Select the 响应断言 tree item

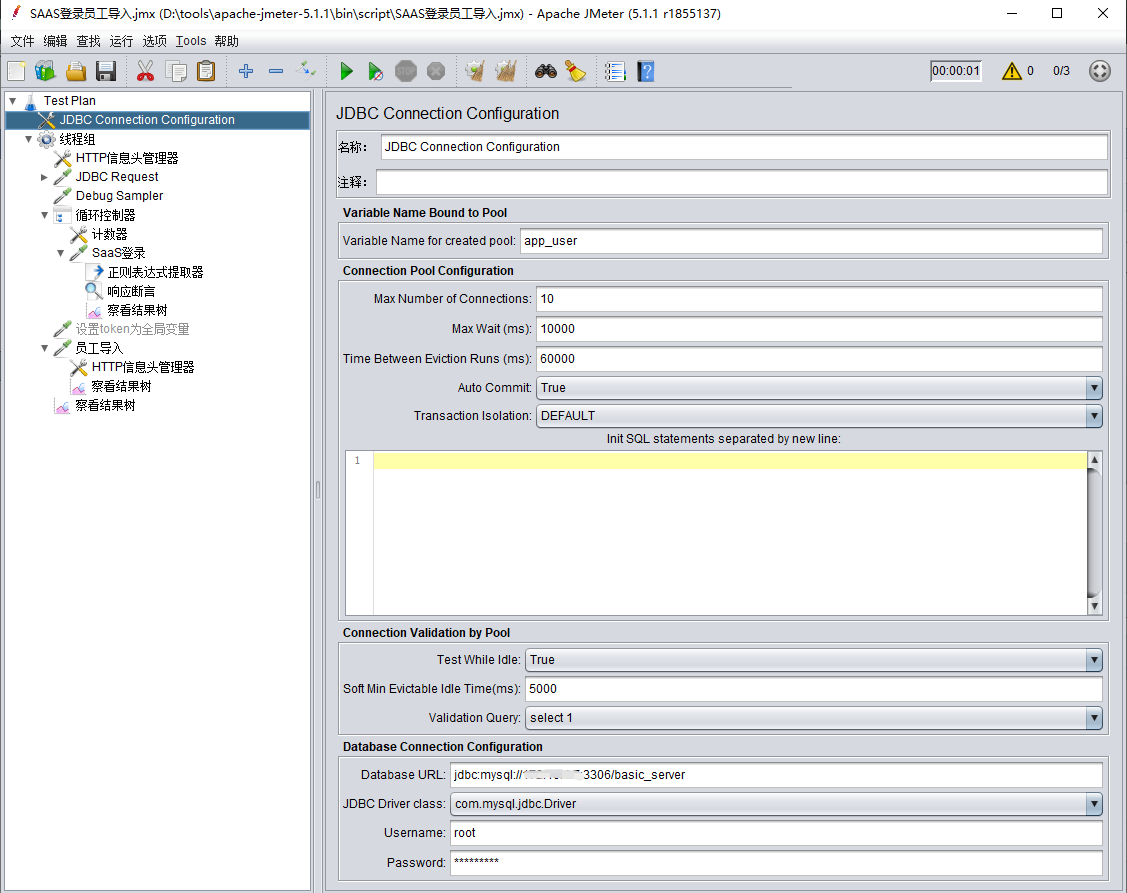tap(131, 291)
